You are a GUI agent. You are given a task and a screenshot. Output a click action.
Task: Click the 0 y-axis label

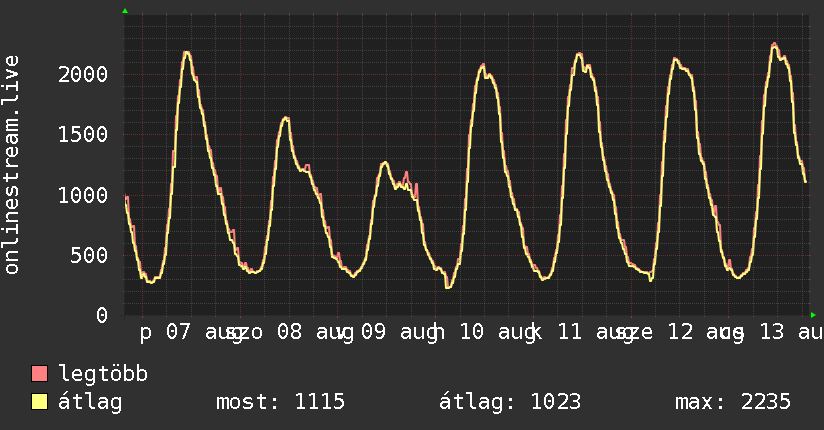(102, 316)
